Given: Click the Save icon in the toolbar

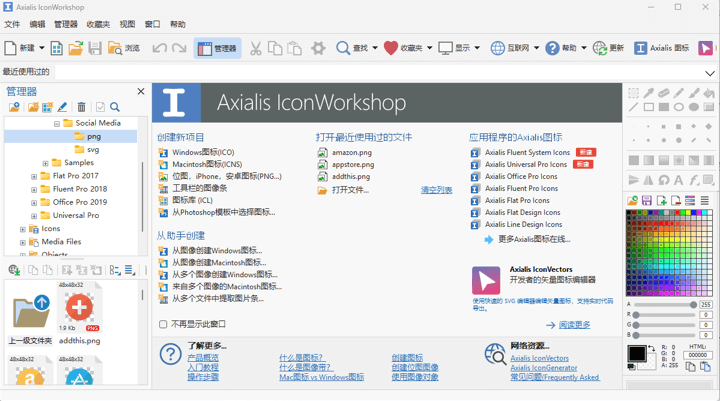Looking at the screenshot, I should point(95,48).
